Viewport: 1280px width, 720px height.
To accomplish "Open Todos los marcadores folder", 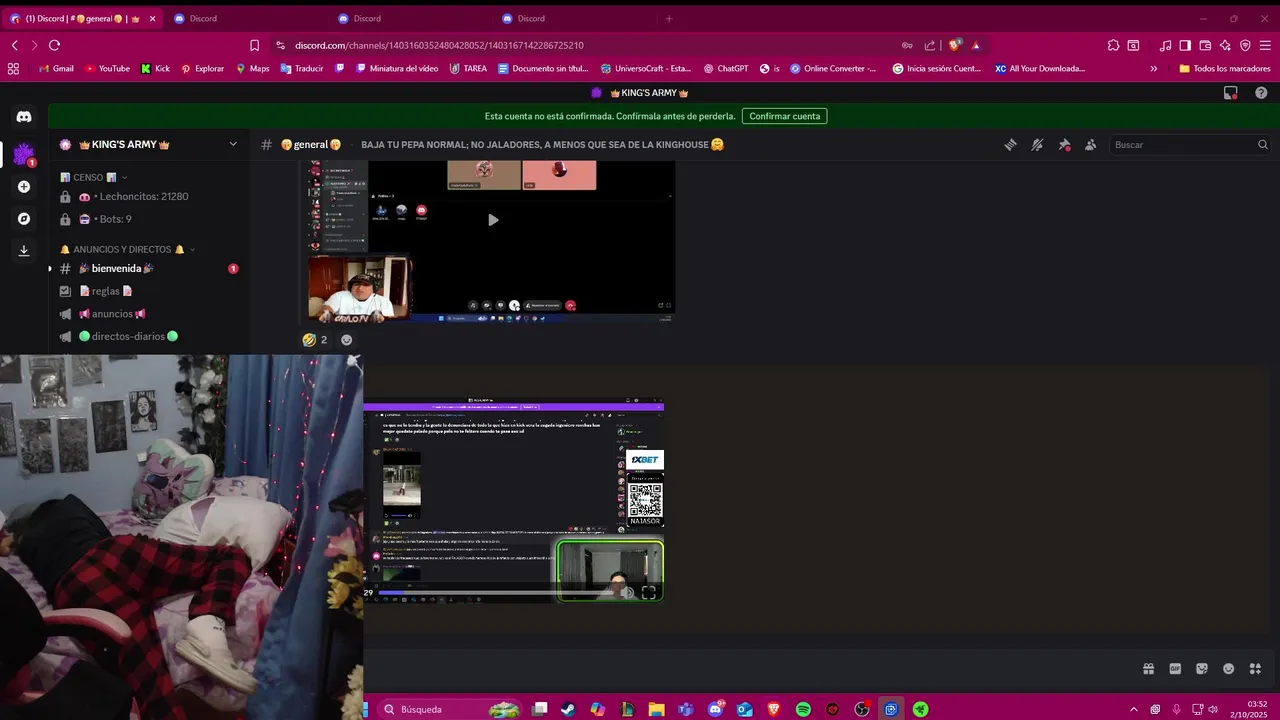I will coord(1225,69).
